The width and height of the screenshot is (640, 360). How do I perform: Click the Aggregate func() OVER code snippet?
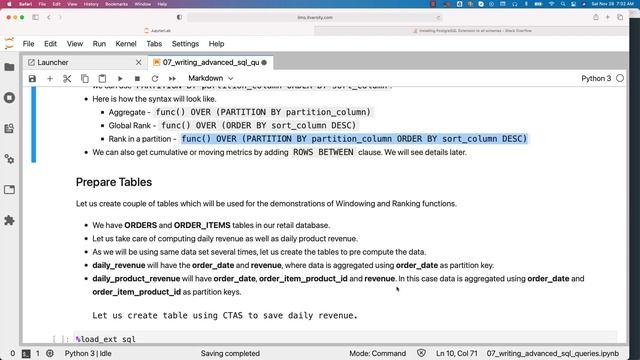coord(263,112)
